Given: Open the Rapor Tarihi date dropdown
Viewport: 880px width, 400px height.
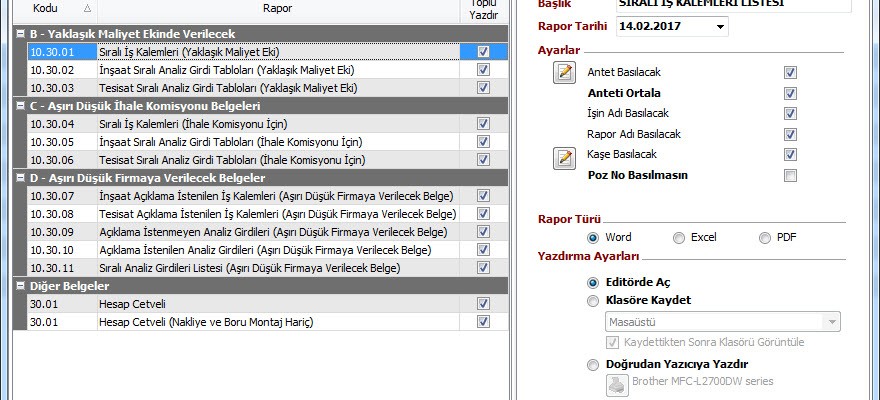Looking at the screenshot, I should point(721,26).
